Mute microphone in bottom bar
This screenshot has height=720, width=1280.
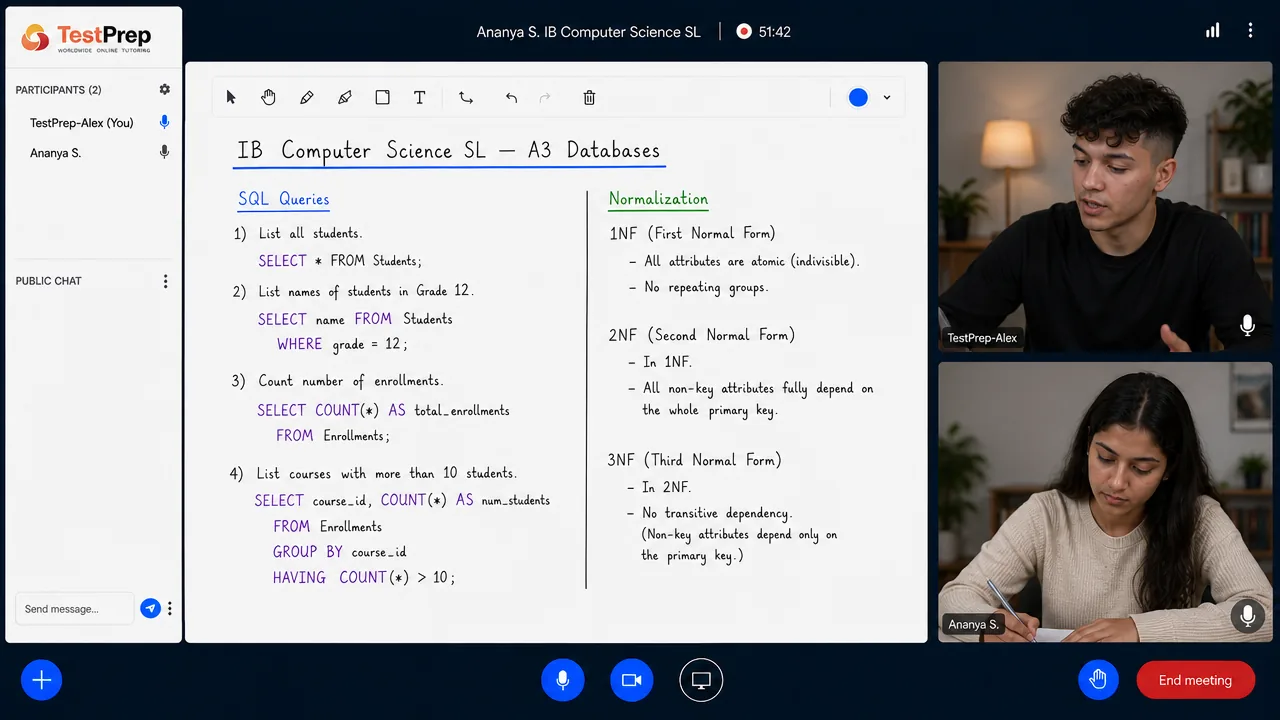click(x=563, y=680)
